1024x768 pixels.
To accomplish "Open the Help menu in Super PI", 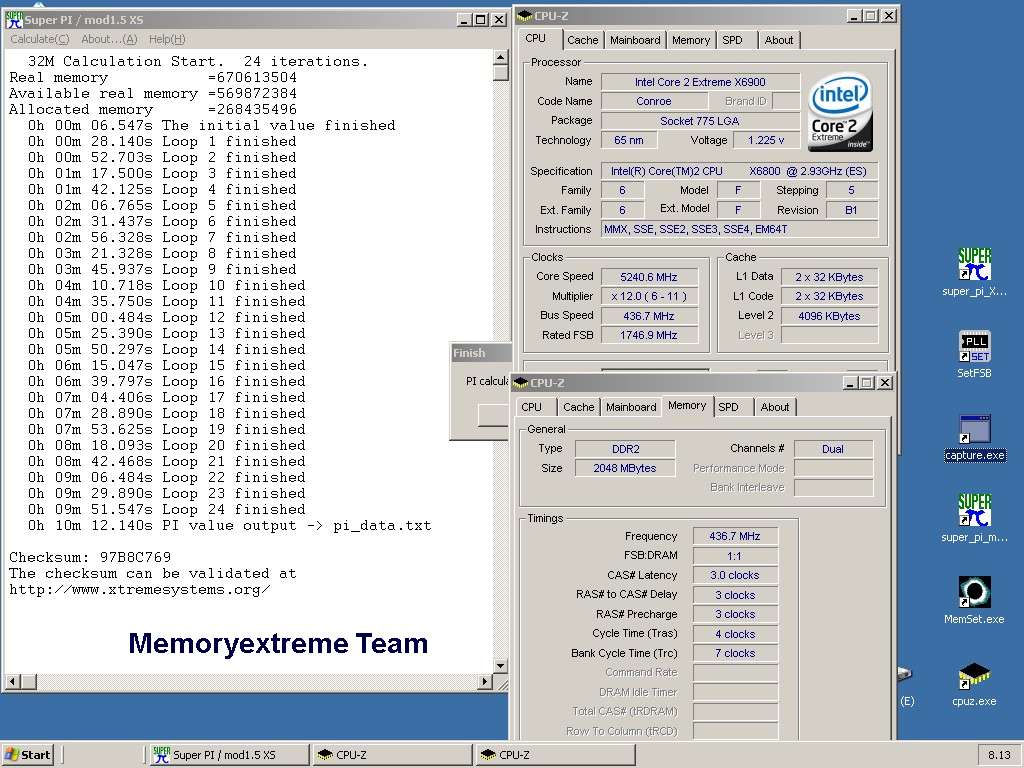I will [x=167, y=39].
